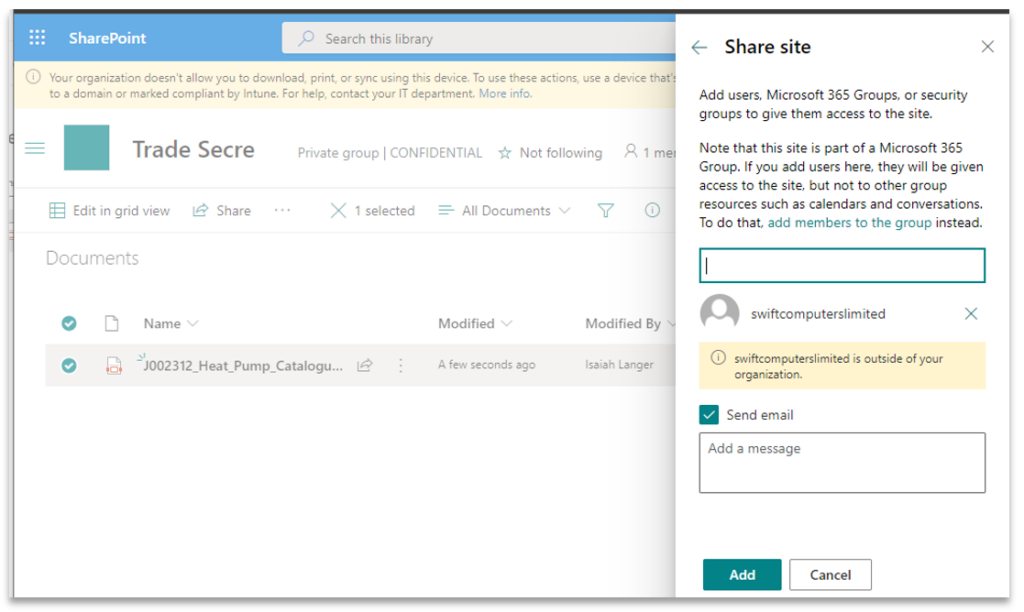Image resolution: width=1024 pixels, height=612 pixels.
Task: Click the Documents library heading
Action: 92,258
